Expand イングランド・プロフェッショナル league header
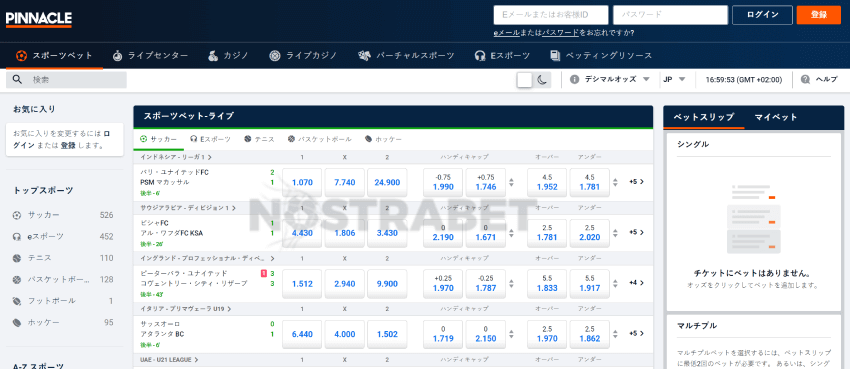850x369 pixels. 207,258
